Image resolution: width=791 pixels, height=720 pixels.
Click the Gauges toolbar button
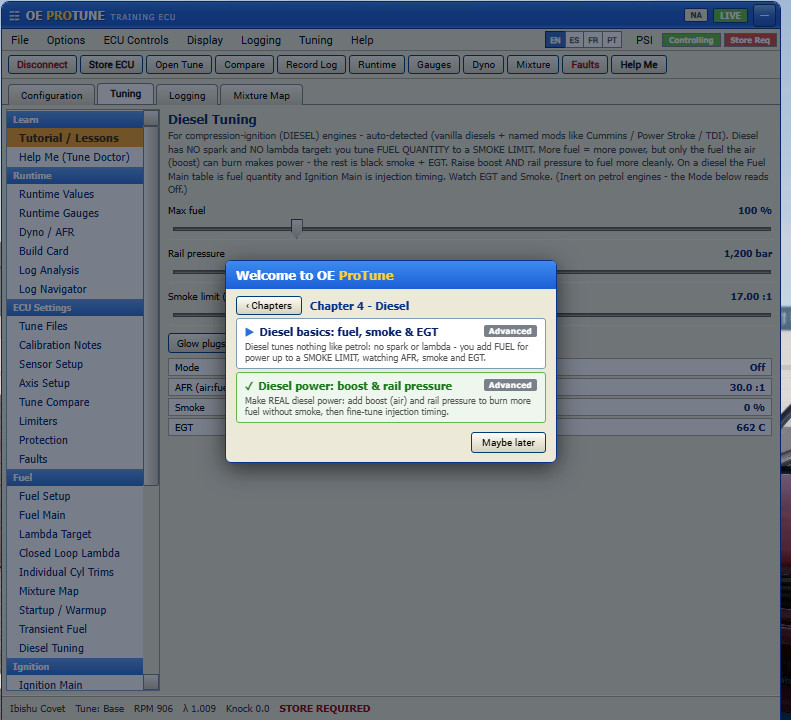pyautogui.click(x=433, y=65)
